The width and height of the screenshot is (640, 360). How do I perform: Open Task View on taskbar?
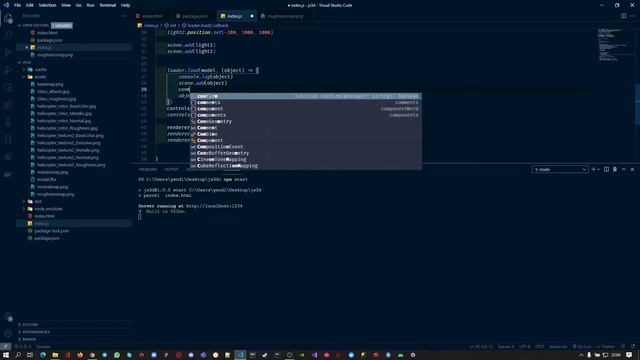pyautogui.click(x=30, y=355)
